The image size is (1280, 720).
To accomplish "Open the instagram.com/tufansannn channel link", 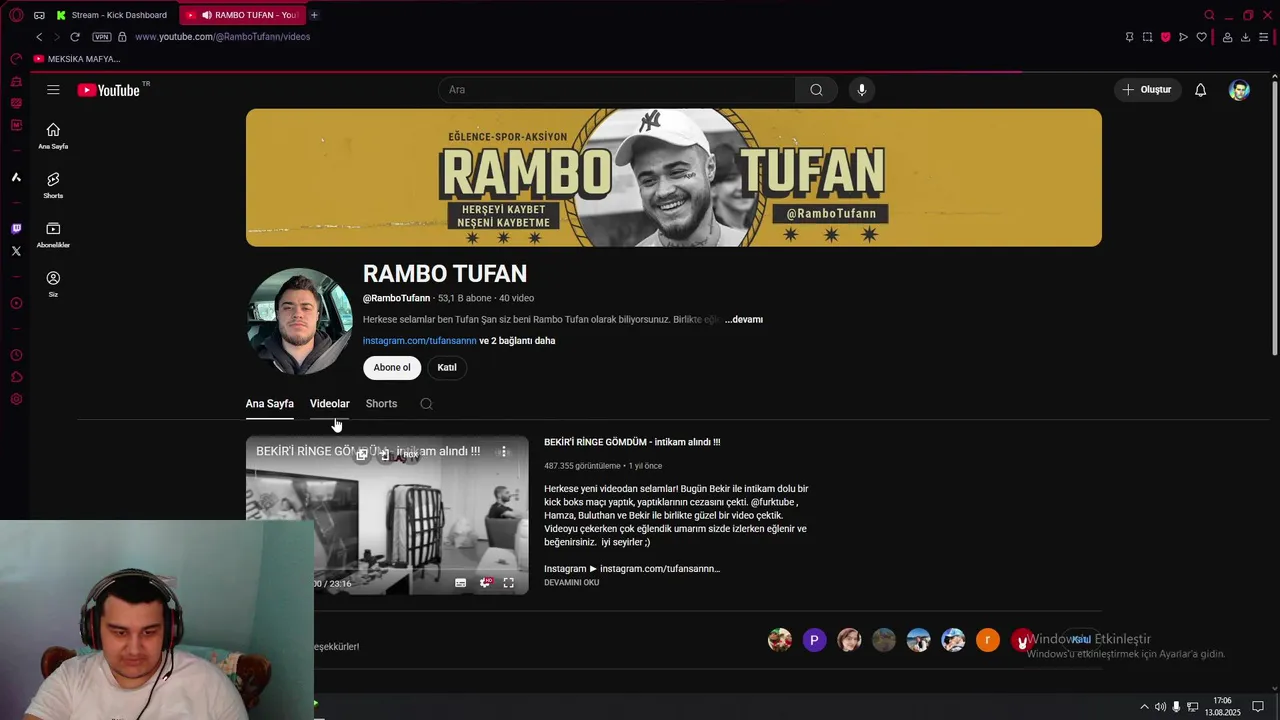I will 419,341.
